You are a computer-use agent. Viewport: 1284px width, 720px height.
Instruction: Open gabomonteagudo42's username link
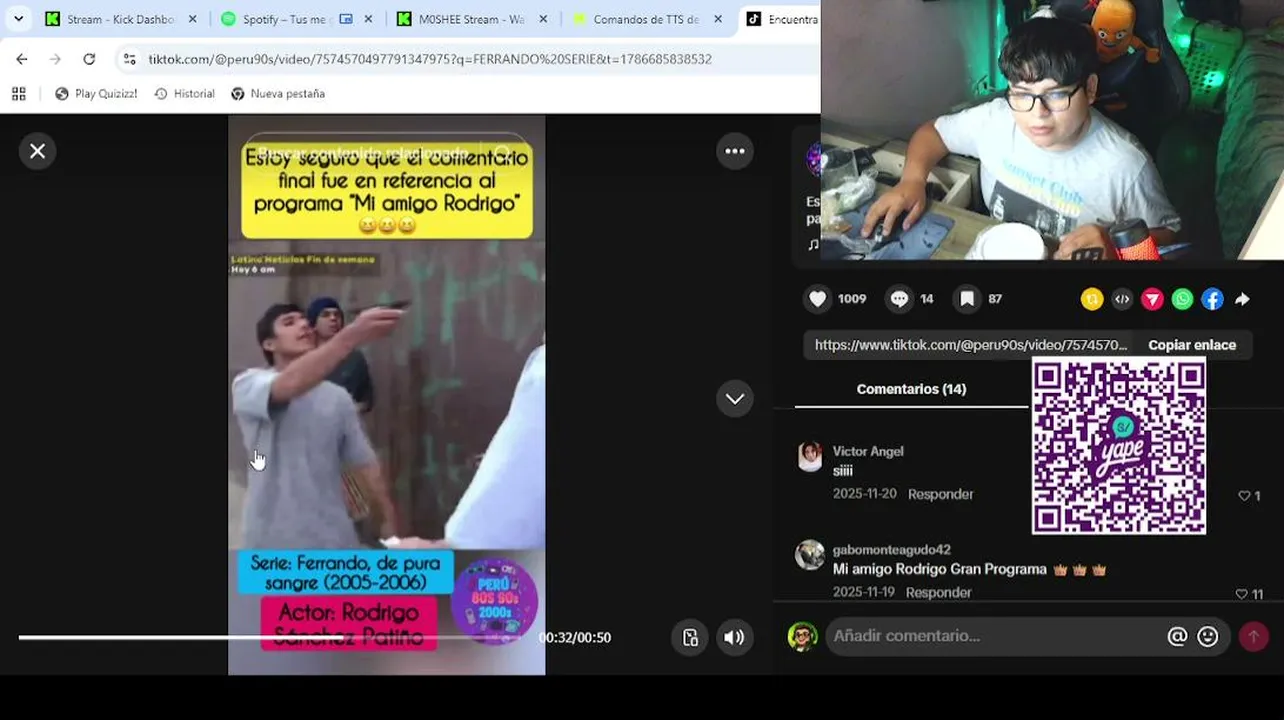892,550
